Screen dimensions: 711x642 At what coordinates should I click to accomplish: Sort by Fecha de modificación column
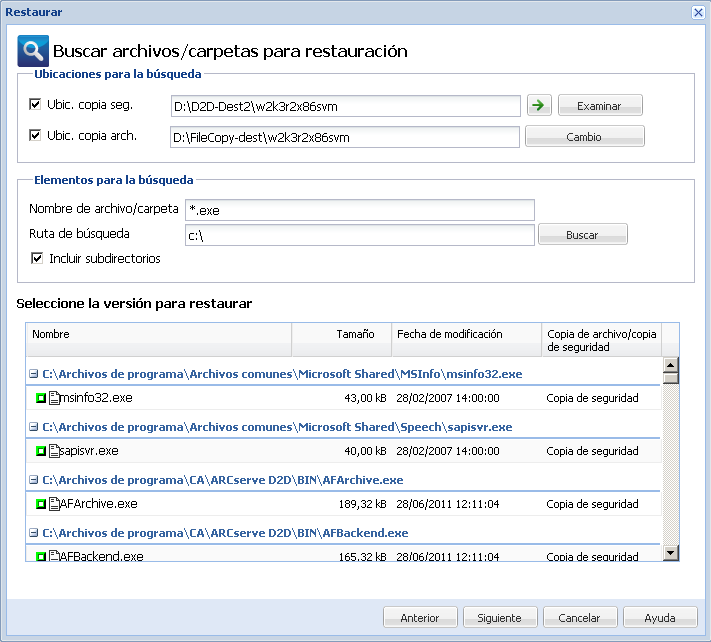click(x=465, y=335)
